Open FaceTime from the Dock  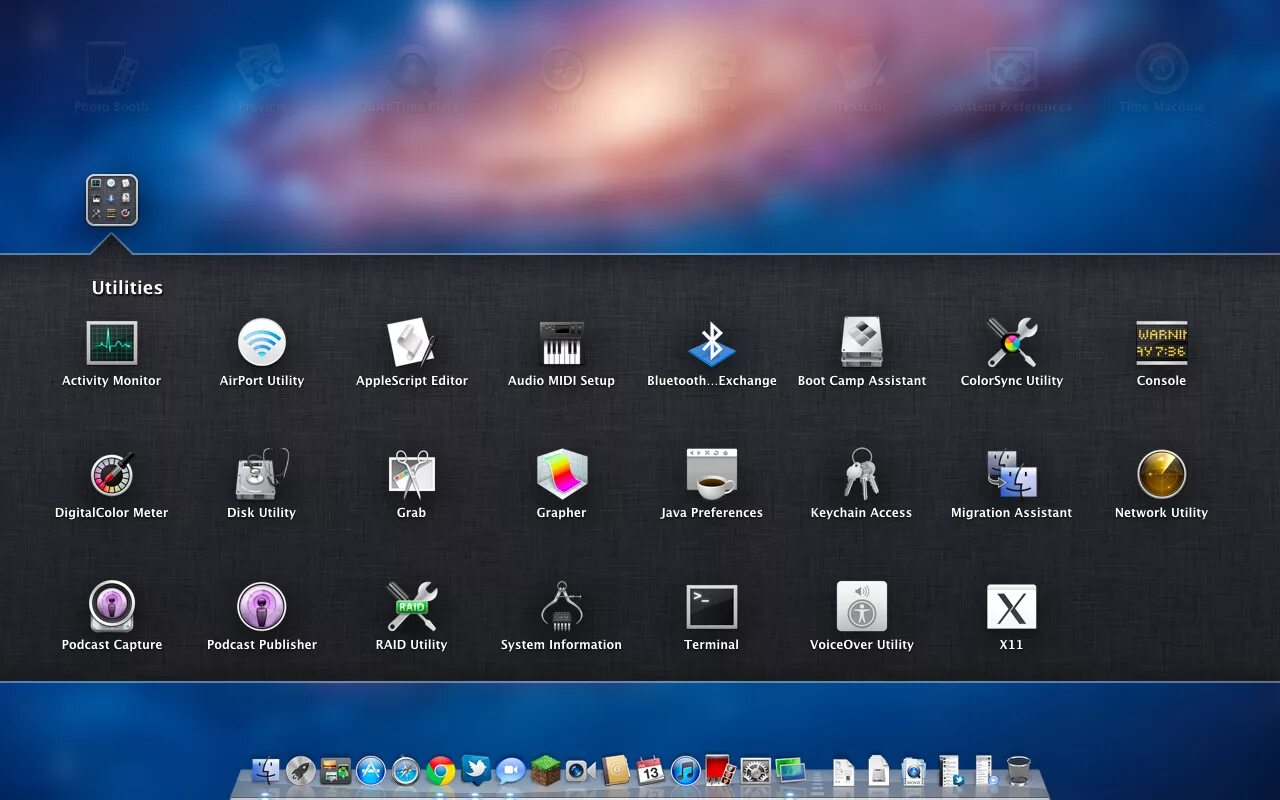coord(581,771)
